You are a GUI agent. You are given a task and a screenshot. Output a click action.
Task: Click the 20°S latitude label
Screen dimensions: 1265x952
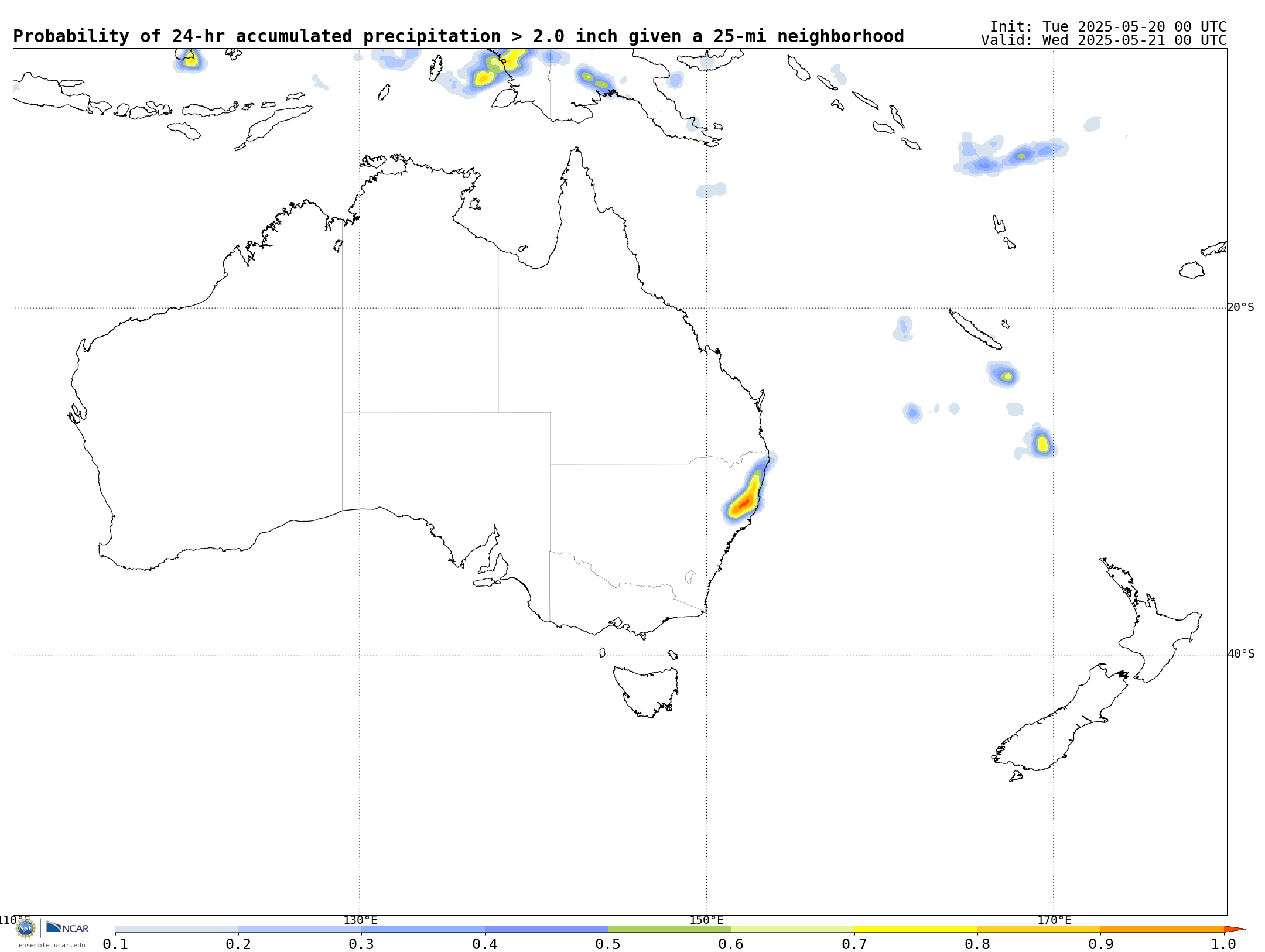(x=1241, y=307)
